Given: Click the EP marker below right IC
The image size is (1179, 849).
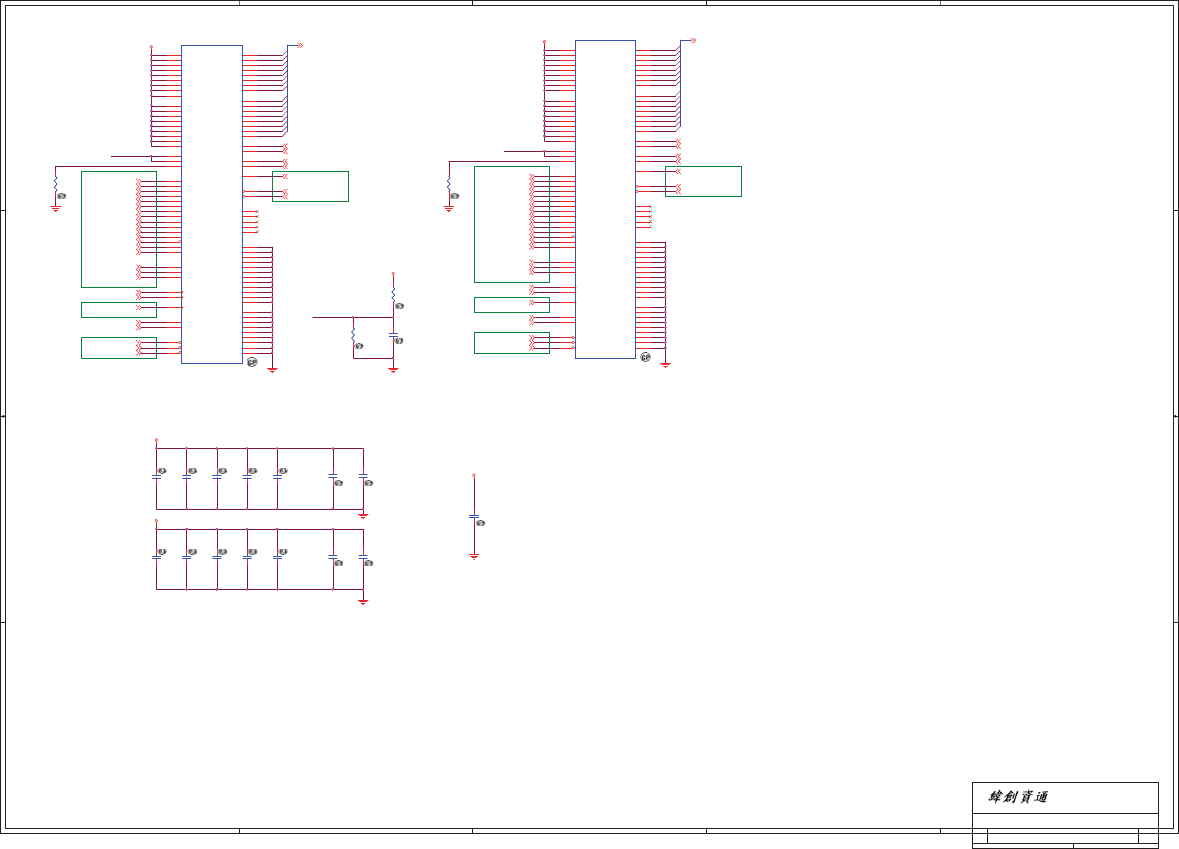Looking at the screenshot, I should coord(645,357).
